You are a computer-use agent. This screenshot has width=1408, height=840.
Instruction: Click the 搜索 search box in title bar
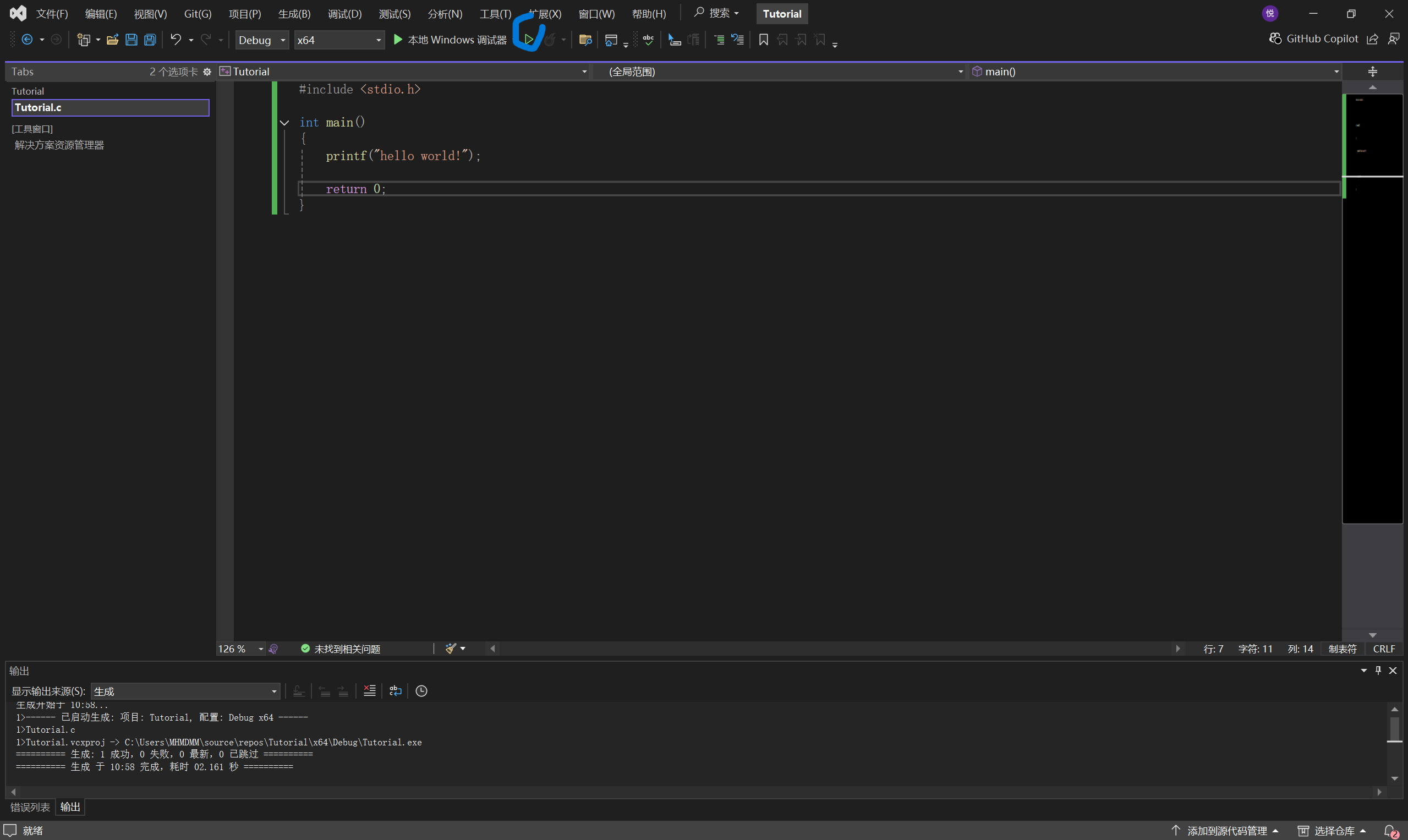pyautogui.click(x=717, y=13)
